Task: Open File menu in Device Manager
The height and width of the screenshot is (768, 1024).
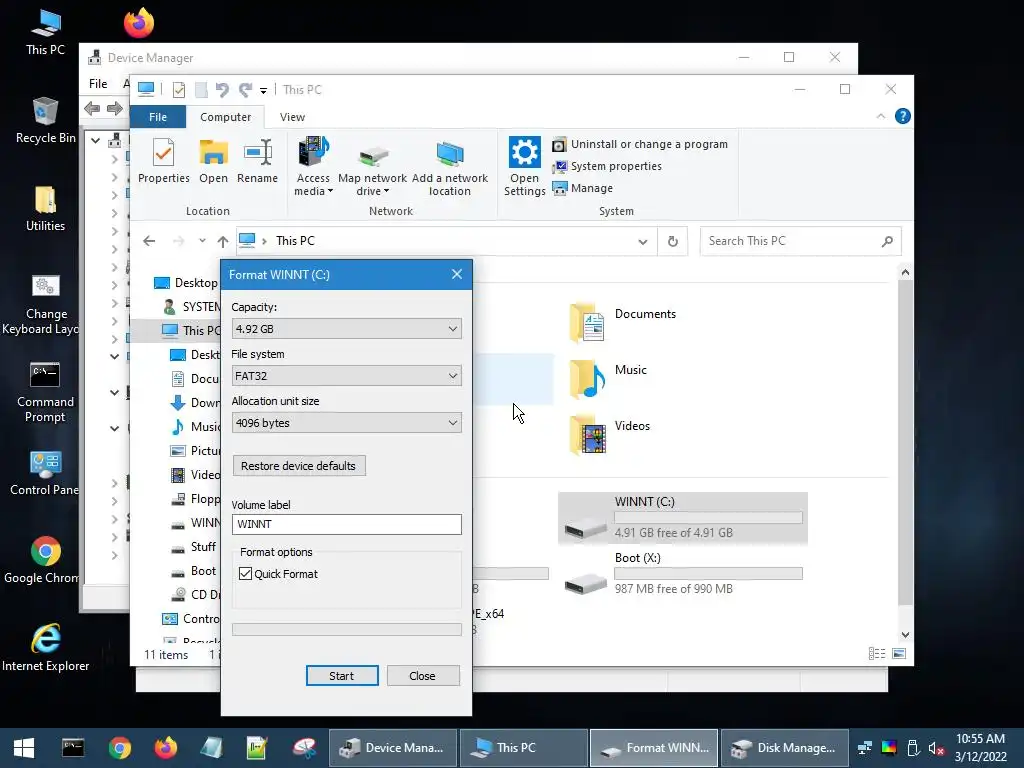Action: [x=98, y=84]
